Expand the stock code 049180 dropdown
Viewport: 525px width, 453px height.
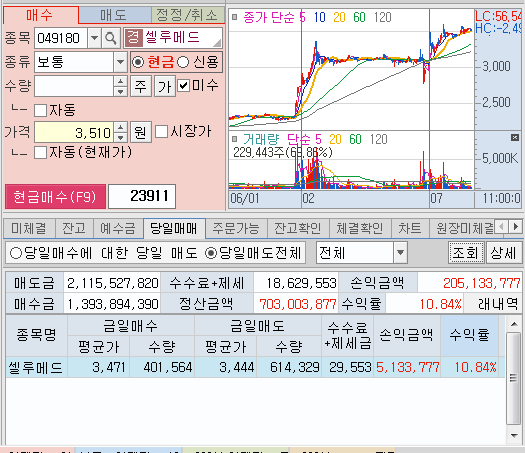(94, 38)
